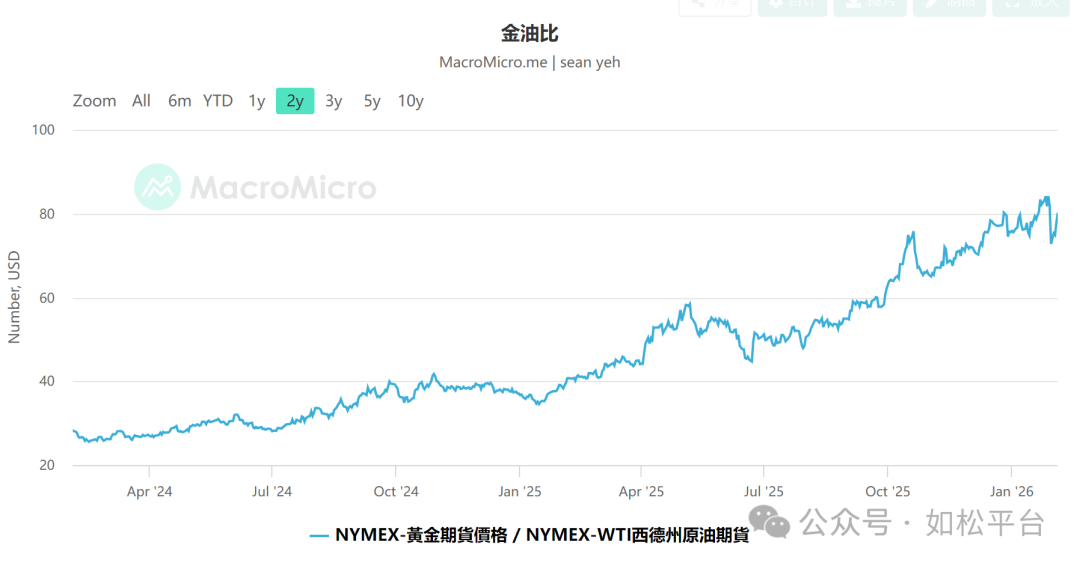Click the MacroMicro watermark logo icon
Viewport: 1080px width, 566px height.
tap(158, 187)
